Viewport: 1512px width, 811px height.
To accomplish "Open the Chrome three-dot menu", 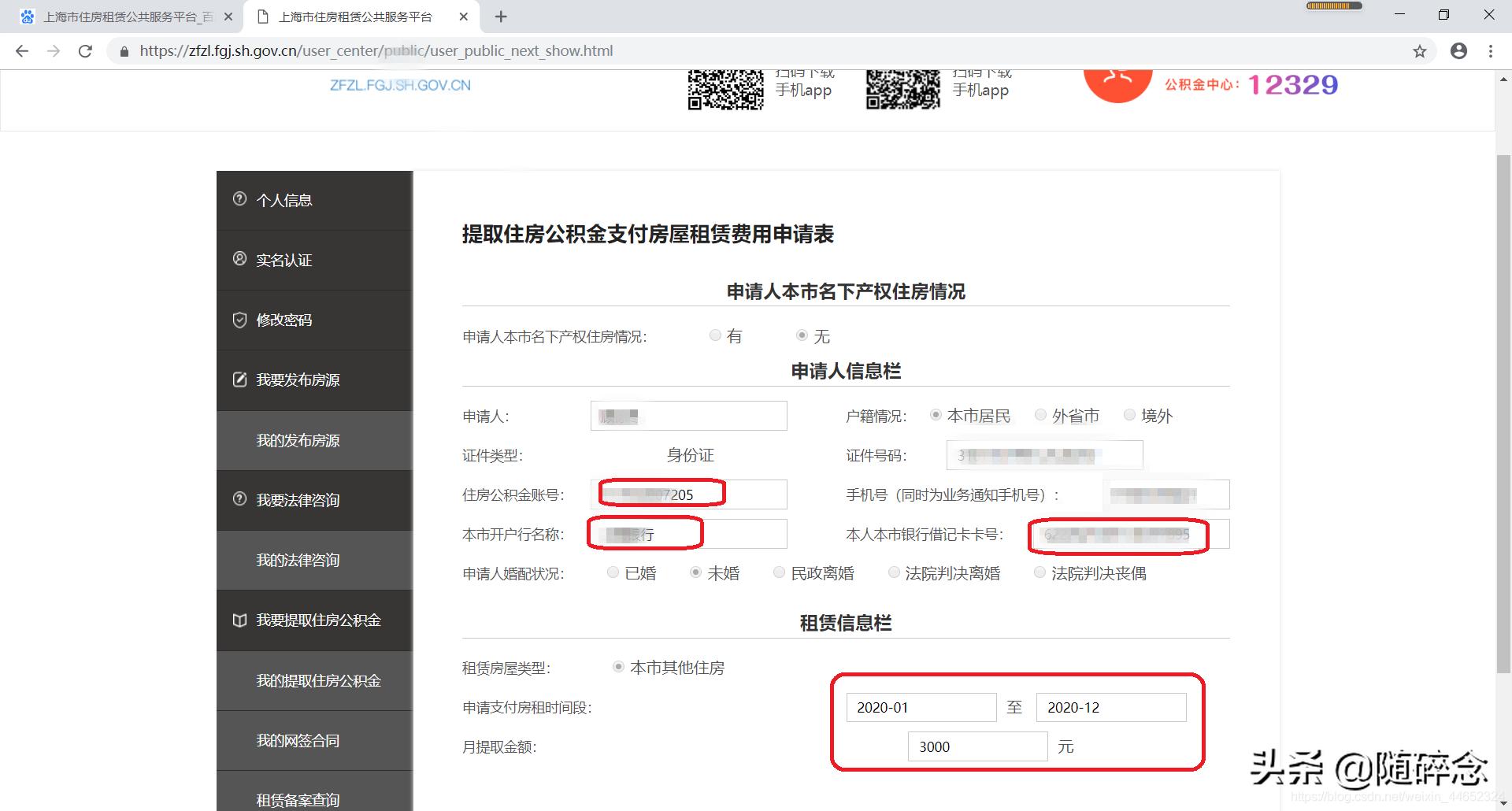I will tap(1490, 50).
